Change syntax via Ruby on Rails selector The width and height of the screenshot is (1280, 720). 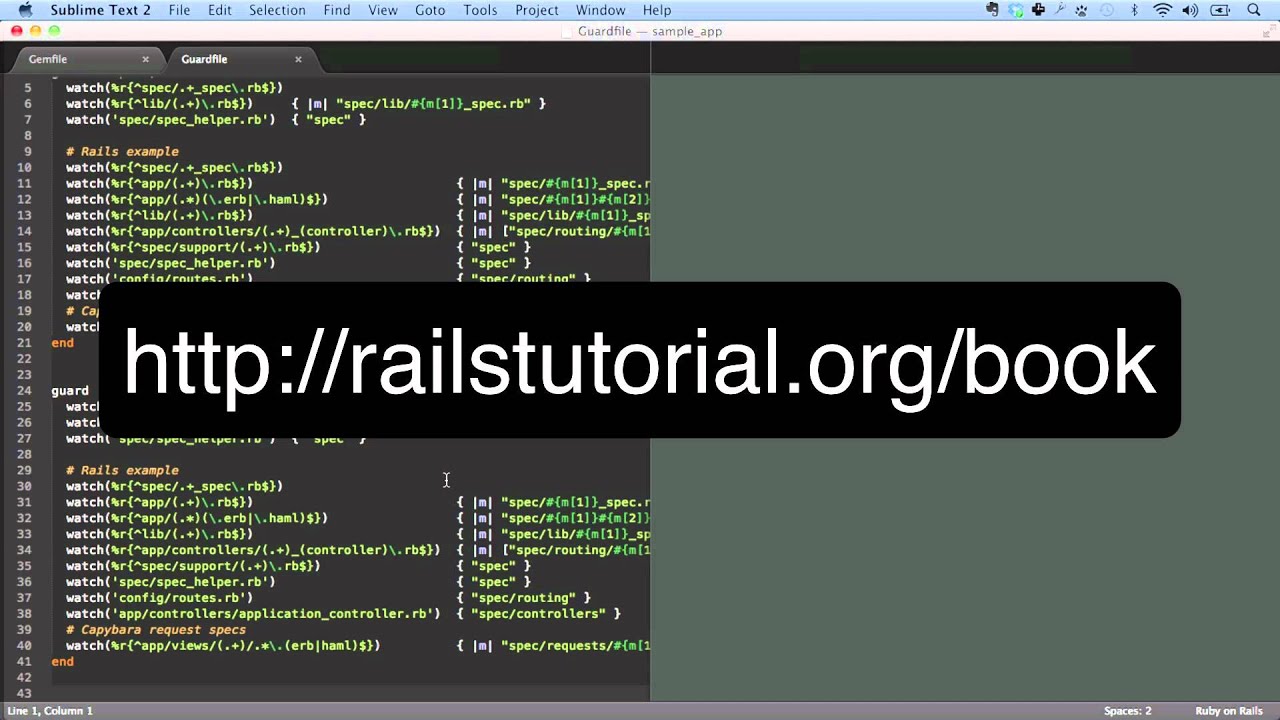coord(1229,711)
